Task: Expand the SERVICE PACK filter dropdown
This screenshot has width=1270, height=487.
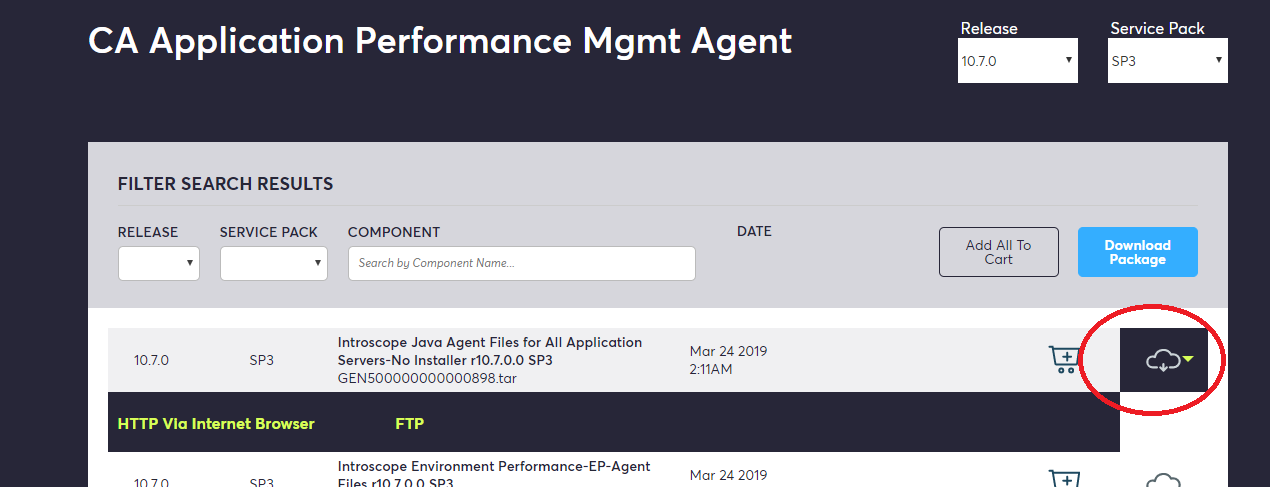Action: (274, 263)
